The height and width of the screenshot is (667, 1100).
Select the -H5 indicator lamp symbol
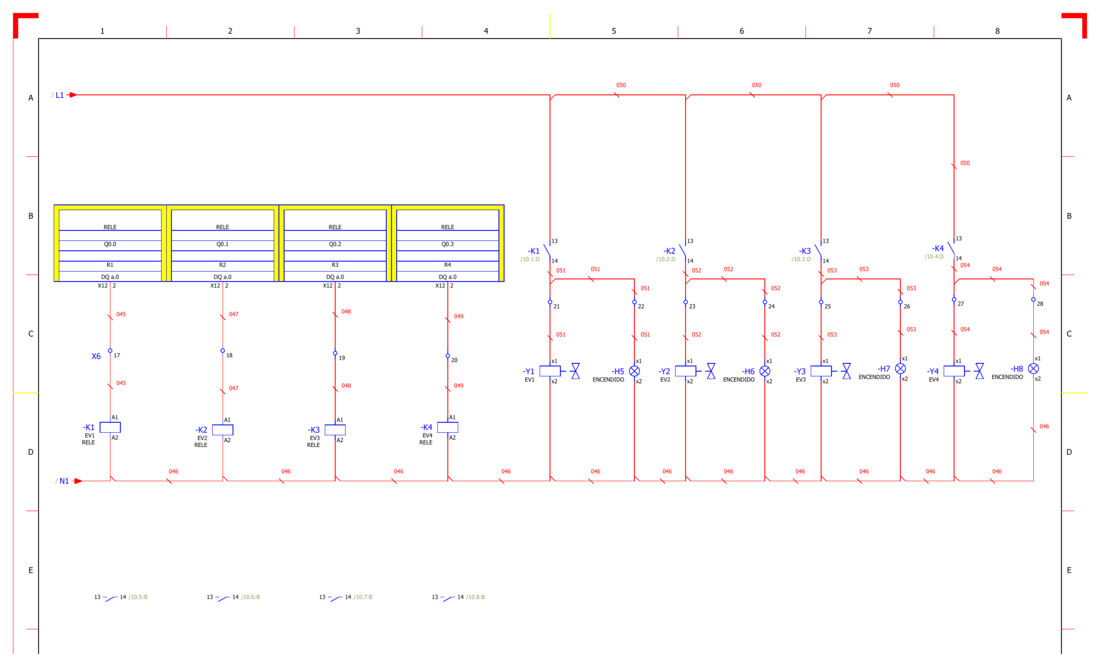[634, 371]
